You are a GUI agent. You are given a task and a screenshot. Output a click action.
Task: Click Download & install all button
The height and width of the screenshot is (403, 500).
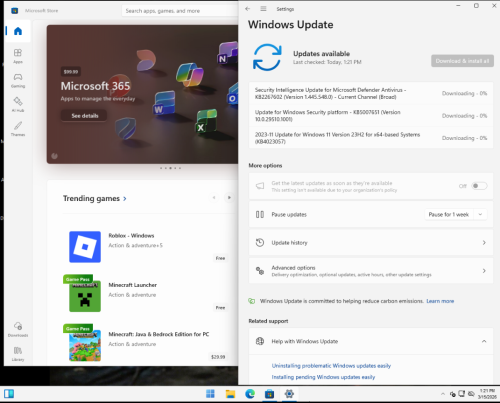click(462, 61)
